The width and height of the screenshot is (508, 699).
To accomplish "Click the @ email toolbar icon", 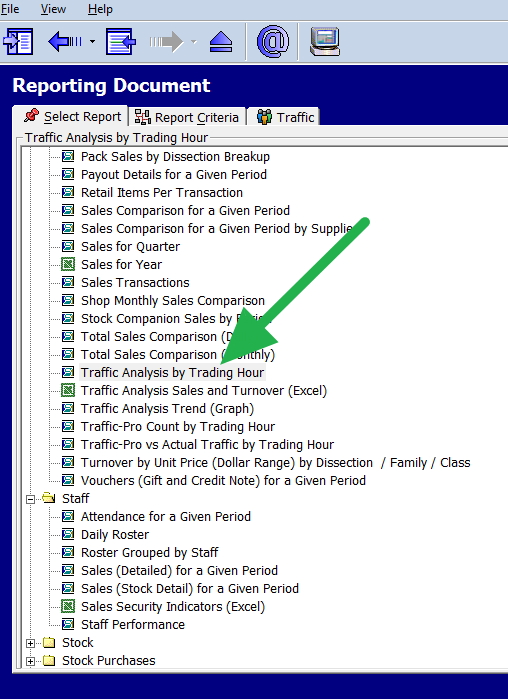I will click(x=273, y=41).
